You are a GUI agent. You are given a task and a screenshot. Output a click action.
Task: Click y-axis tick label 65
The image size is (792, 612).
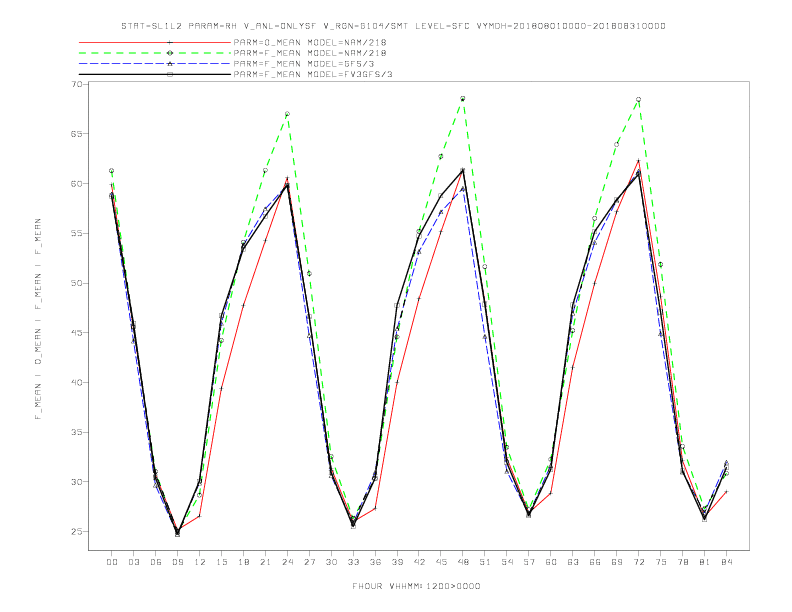pos(77,134)
